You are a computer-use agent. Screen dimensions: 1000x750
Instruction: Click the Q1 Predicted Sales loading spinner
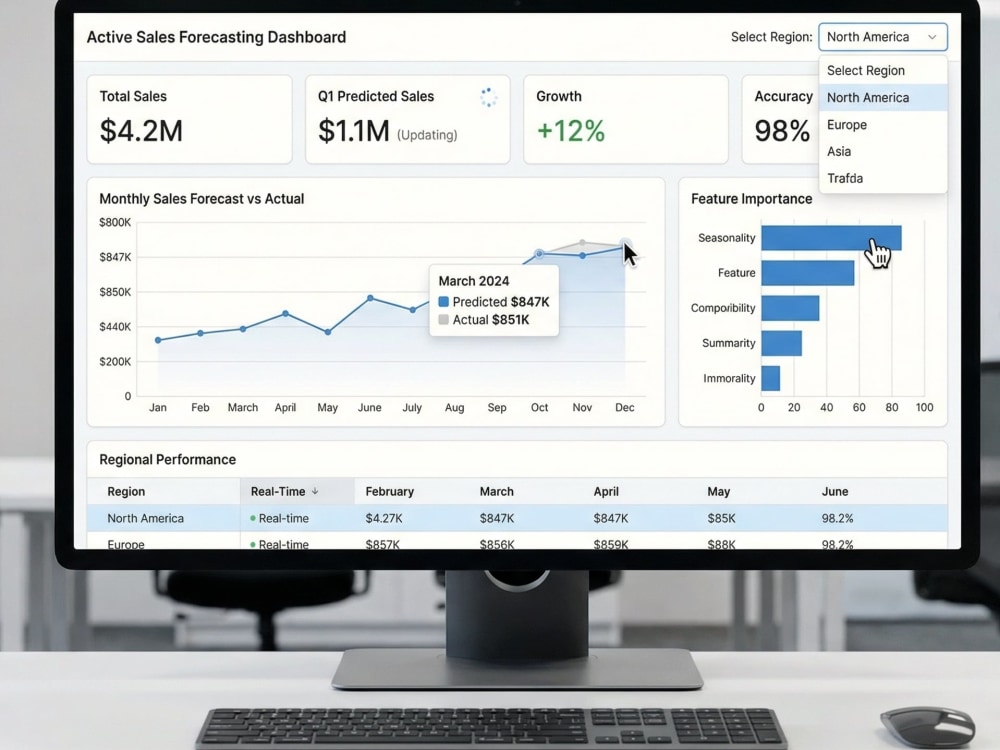(x=489, y=97)
